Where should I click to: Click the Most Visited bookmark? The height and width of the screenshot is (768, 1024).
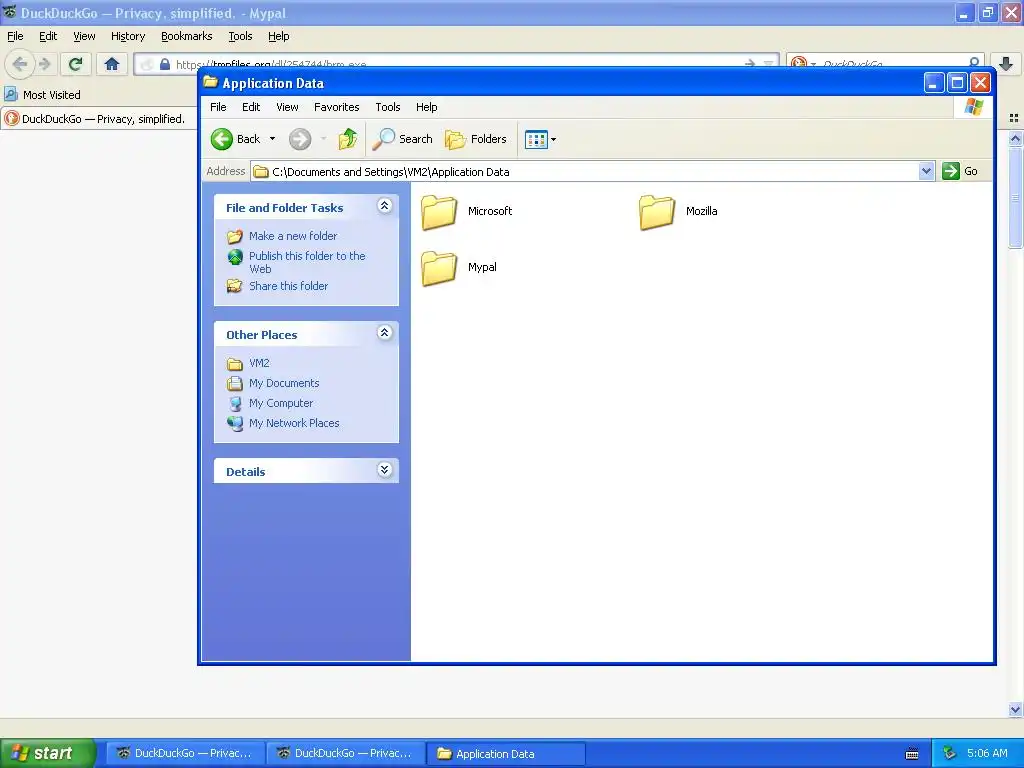click(42, 95)
